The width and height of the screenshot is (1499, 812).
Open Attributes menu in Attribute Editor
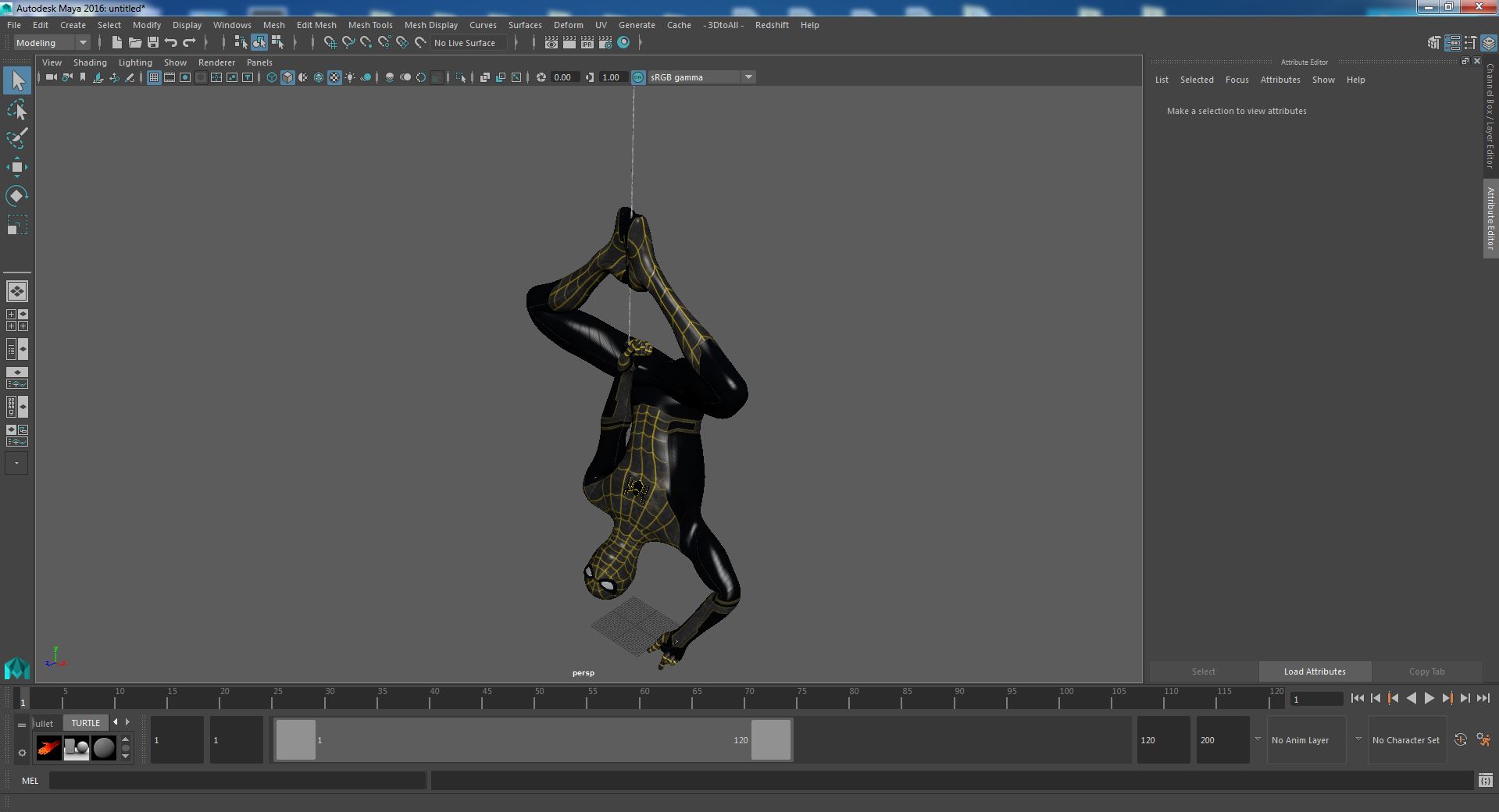[1280, 80]
